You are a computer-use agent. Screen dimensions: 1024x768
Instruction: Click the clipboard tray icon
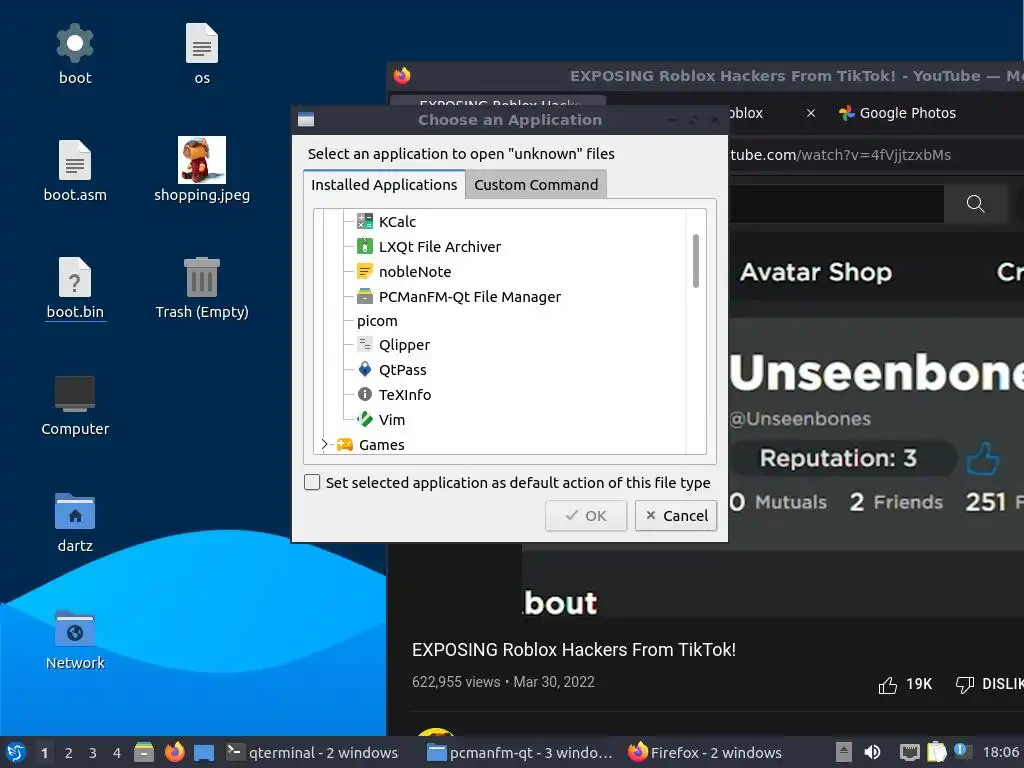pos(936,752)
